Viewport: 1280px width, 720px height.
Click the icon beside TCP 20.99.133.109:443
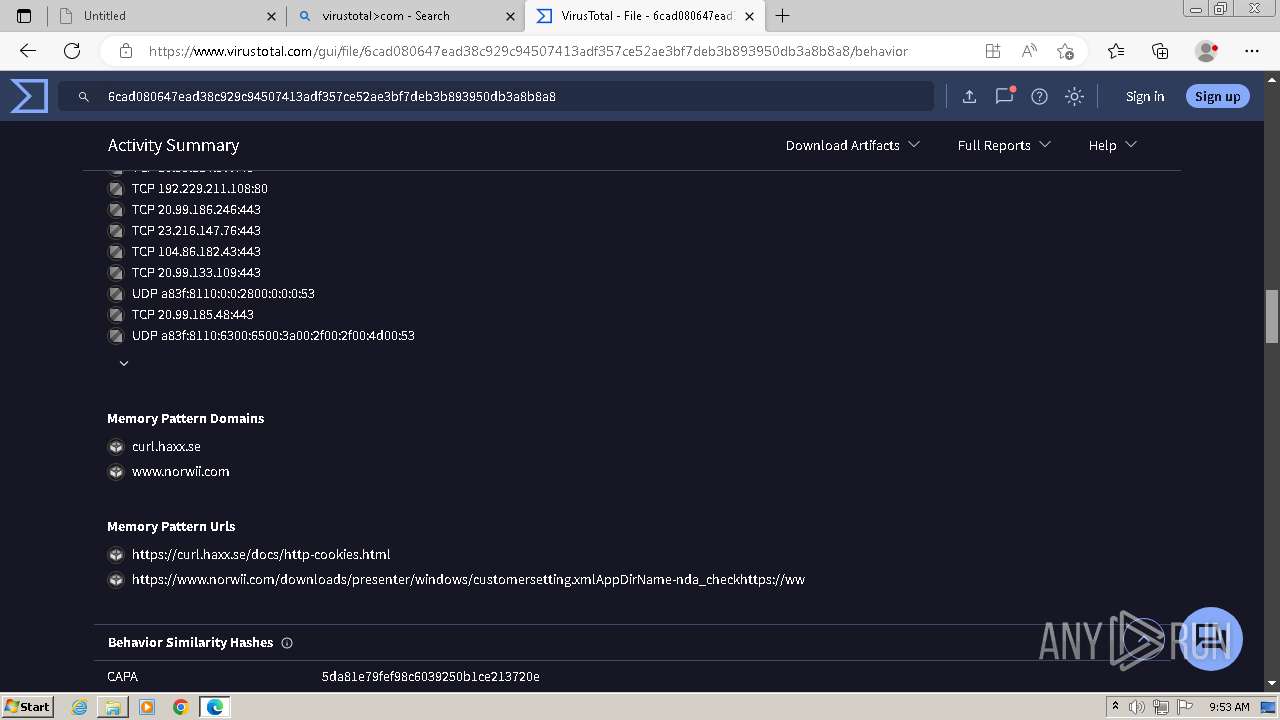point(116,272)
